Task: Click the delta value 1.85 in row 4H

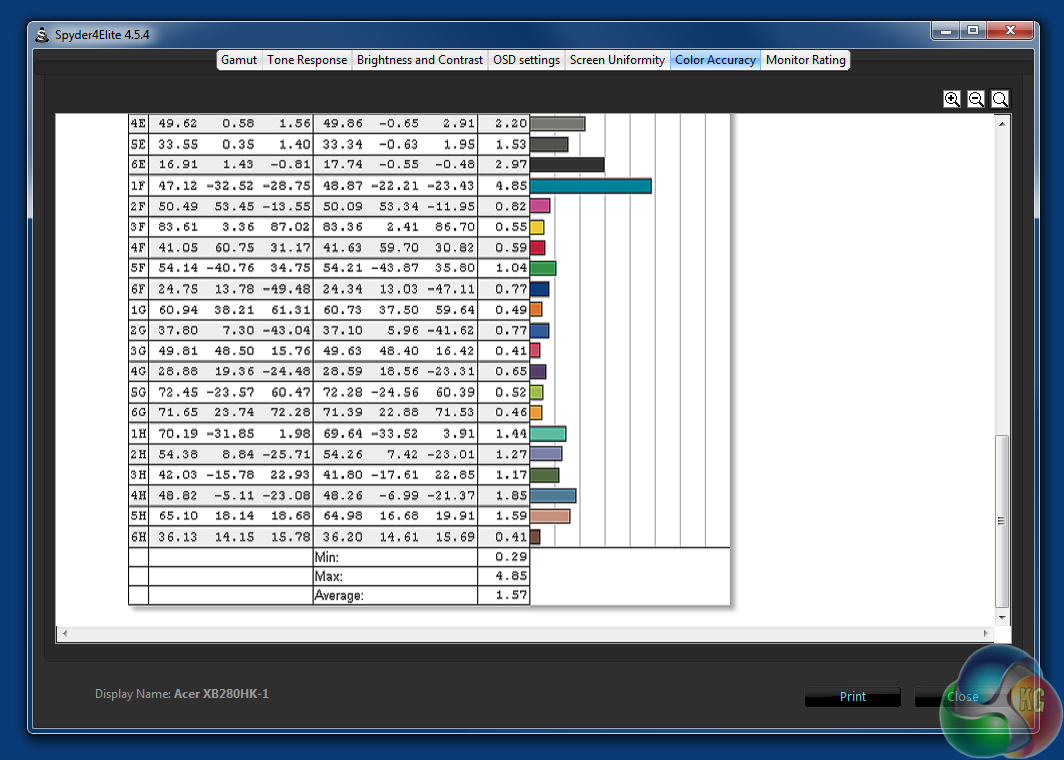Action: pos(510,495)
